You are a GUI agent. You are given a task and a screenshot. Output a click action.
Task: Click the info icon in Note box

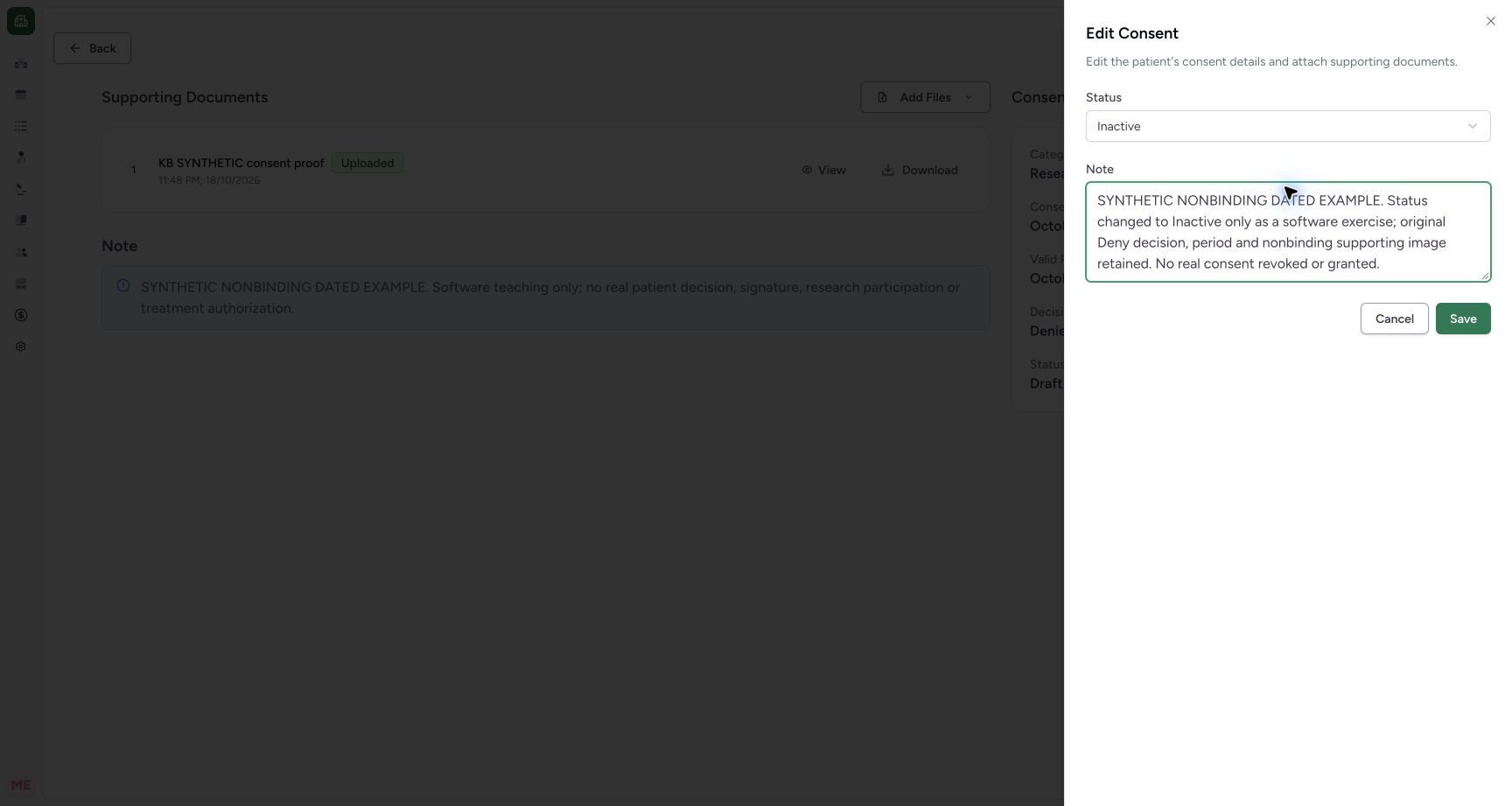coord(123,285)
